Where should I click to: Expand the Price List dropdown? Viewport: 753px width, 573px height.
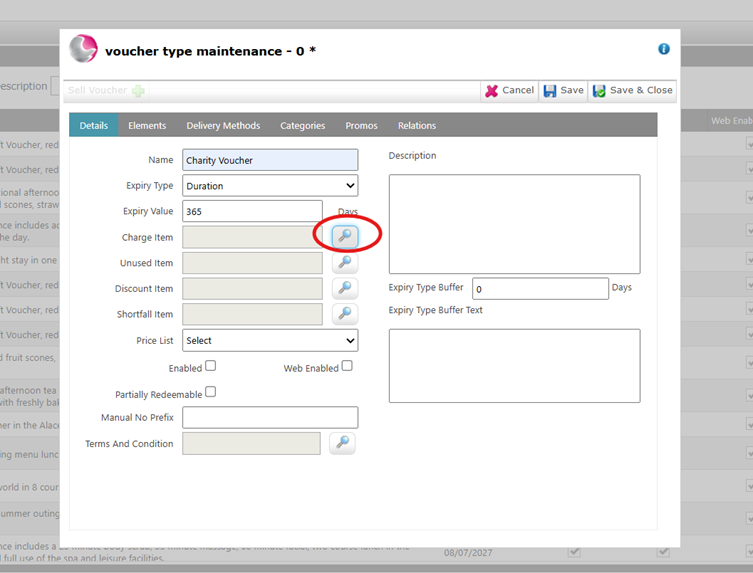pyautogui.click(x=270, y=340)
